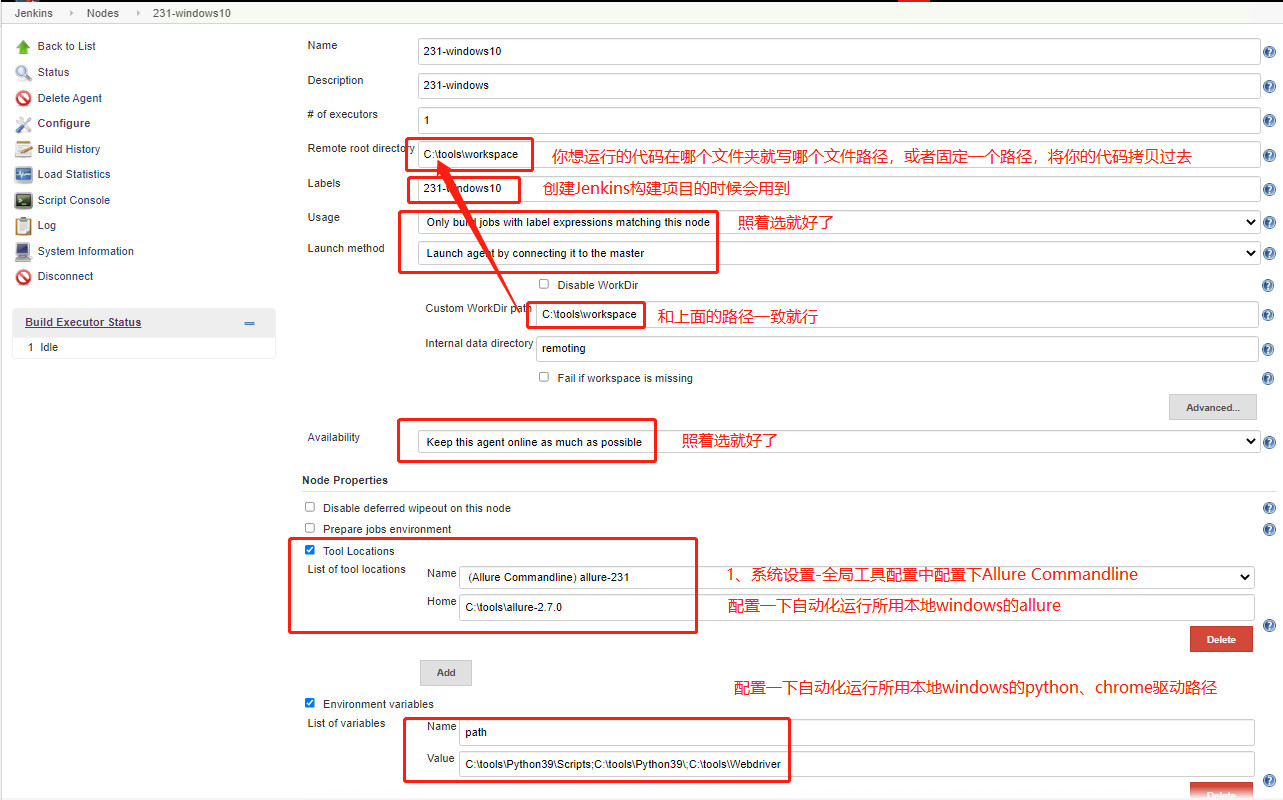Open help icon for the Description field

click(1269, 87)
